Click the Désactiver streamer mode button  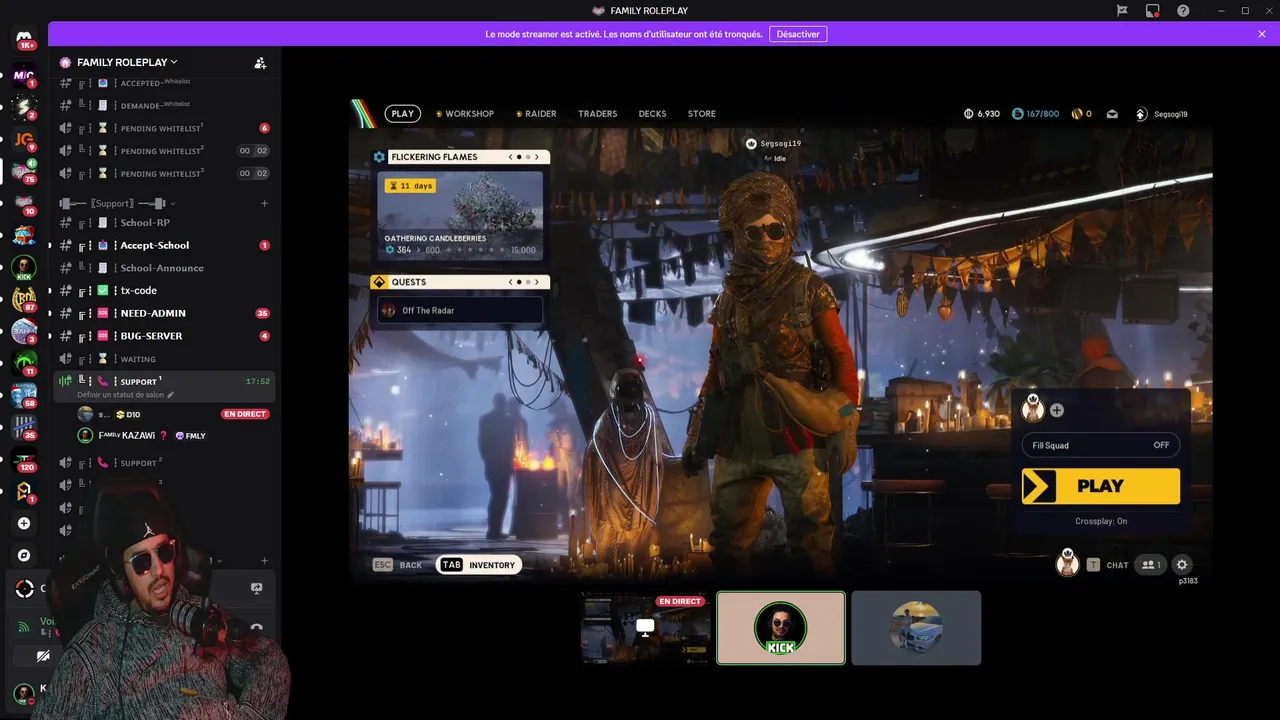[798, 34]
